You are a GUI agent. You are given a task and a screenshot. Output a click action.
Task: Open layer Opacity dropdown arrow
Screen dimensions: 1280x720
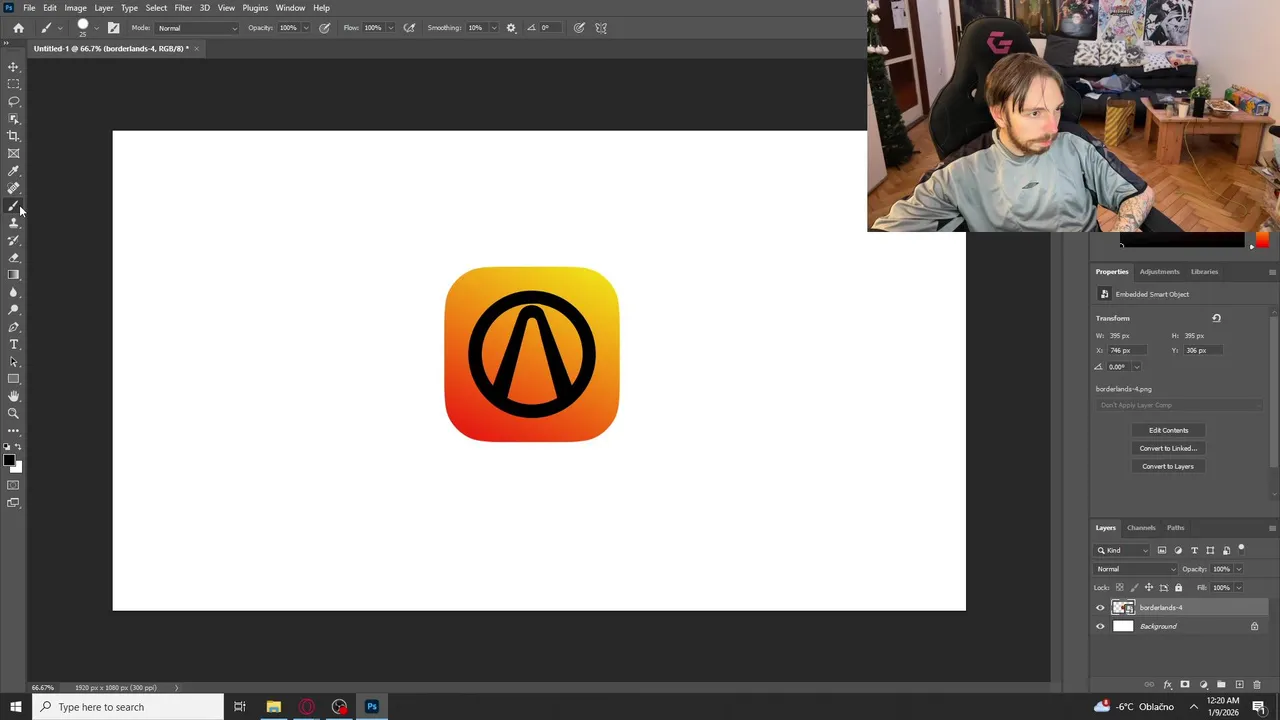[x=1238, y=569]
